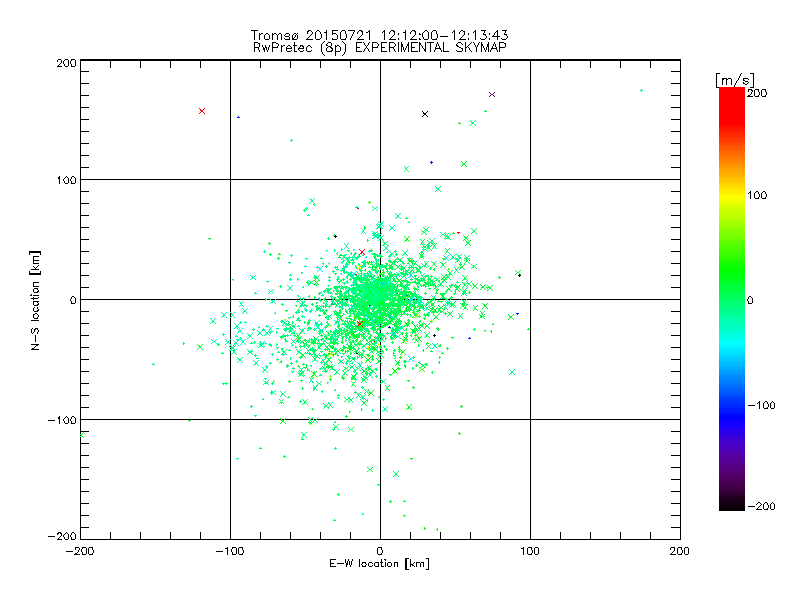Viewport: 800px width, 600px height.
Task: Click the '-100' label on the colorbar
Action: coord(761,405)
